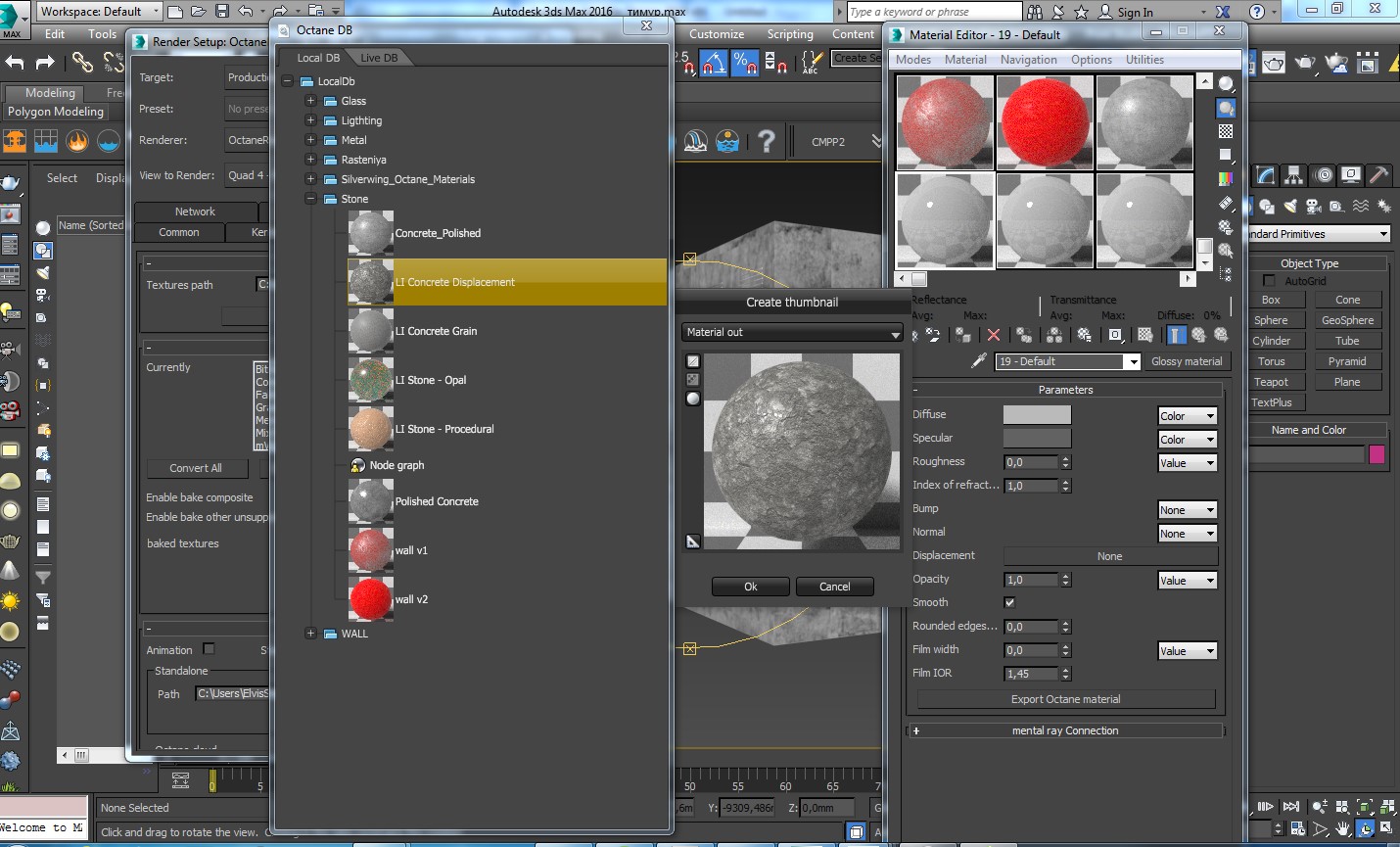
Task: Open the Scripting menu
Action: tap(790, 34)
